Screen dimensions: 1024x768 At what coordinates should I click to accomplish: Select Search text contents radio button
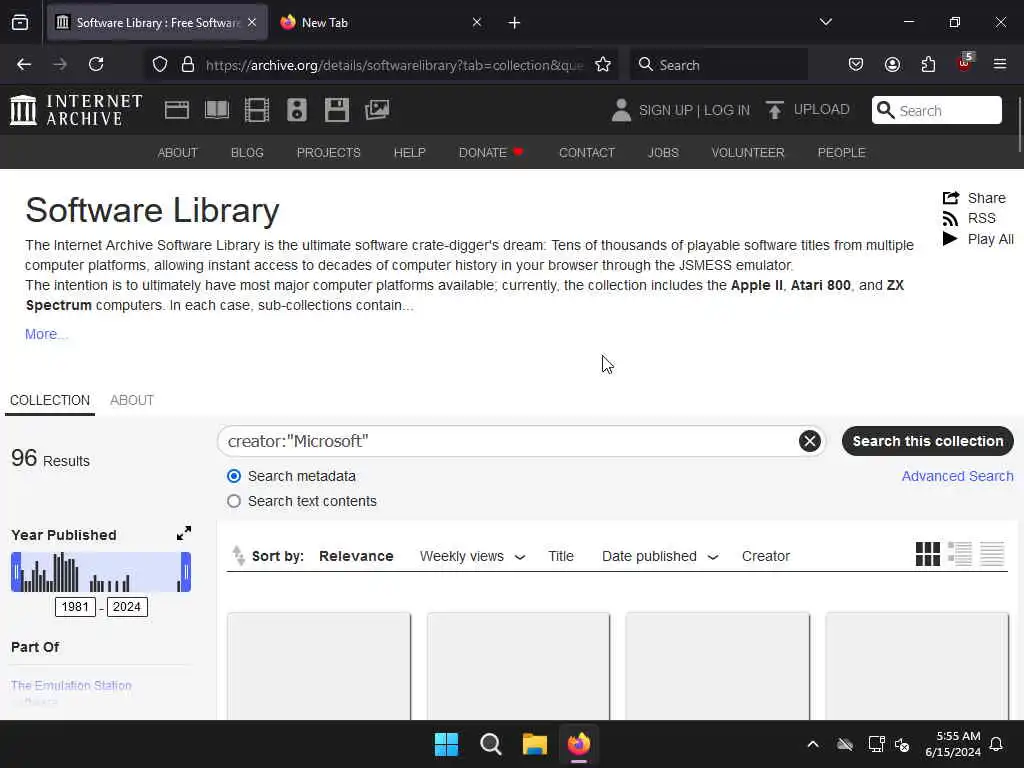(234, 501)
